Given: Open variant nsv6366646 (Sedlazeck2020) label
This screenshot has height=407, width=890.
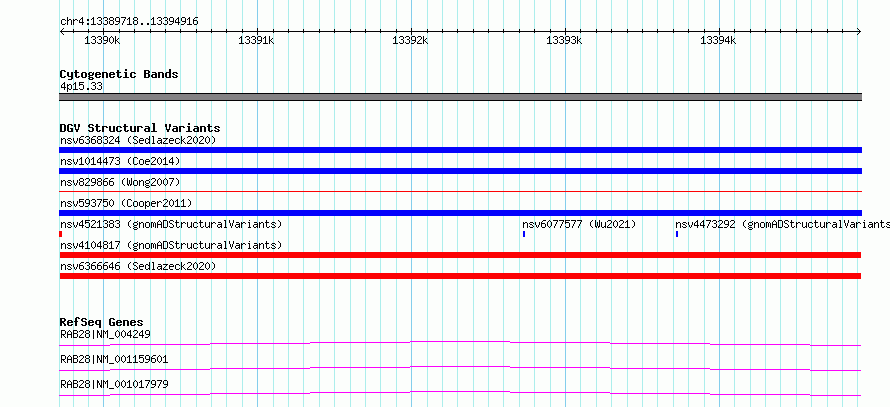Looking at the screenshot, I should (138, 266).
